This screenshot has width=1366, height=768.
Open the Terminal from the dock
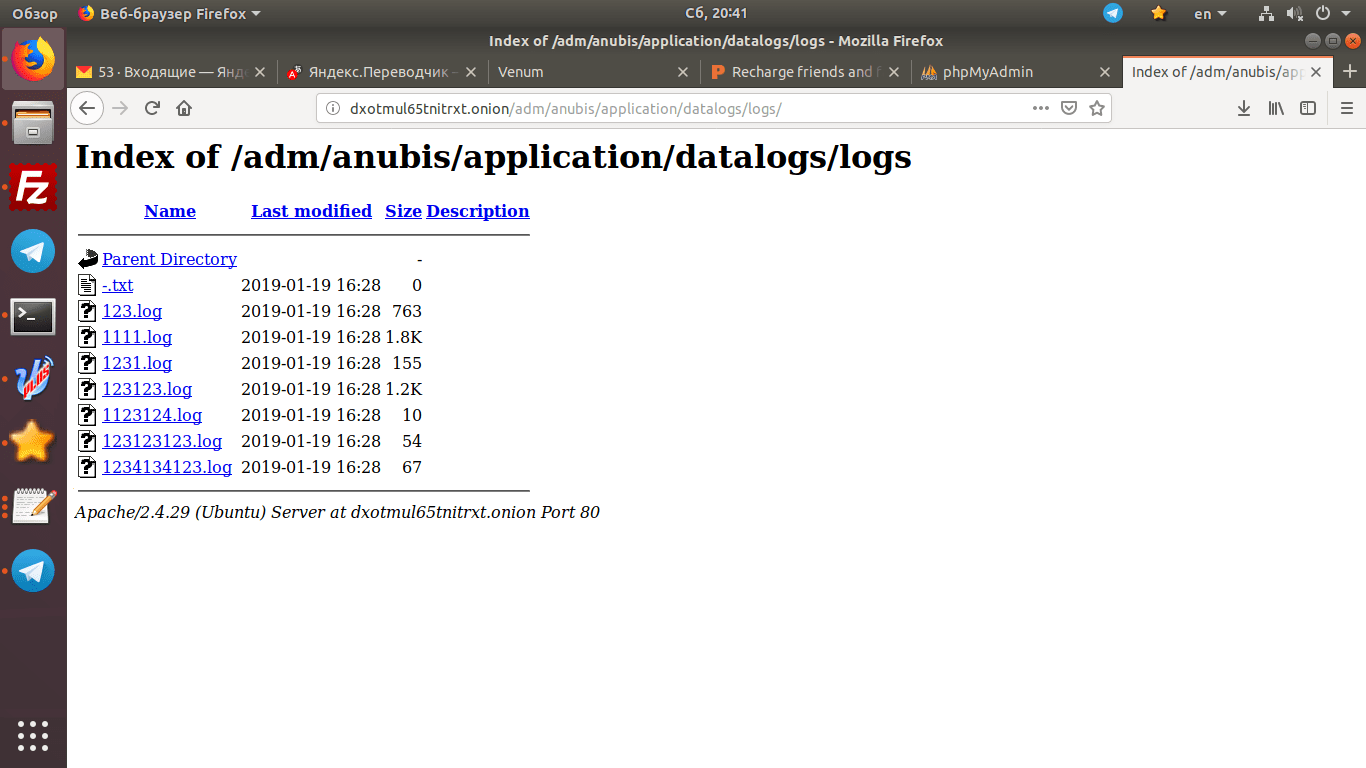33,316
